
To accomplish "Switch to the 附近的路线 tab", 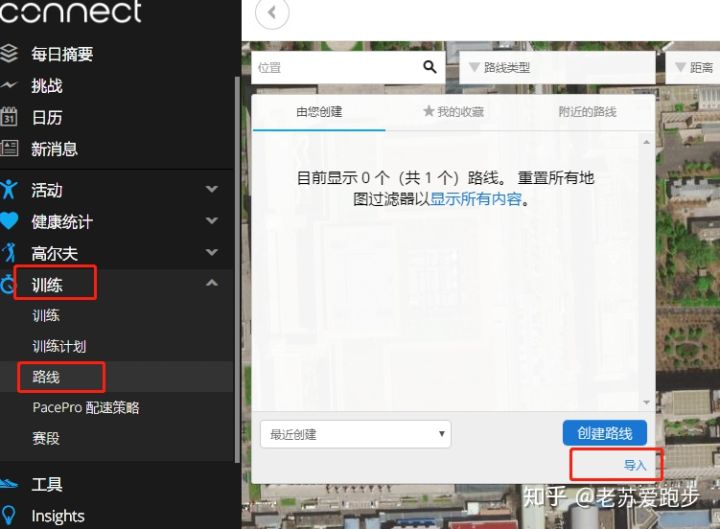I will click(x=587, y=112).
